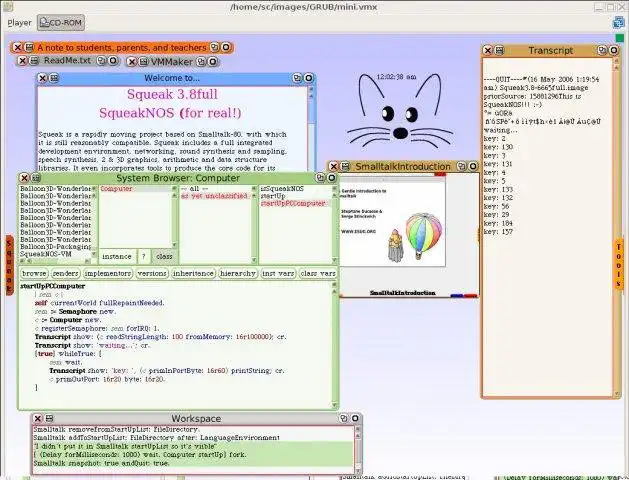Open window menu of the System Browser
Image resolution: width=629 pixels, height=480 pixels.
[36, 178]
